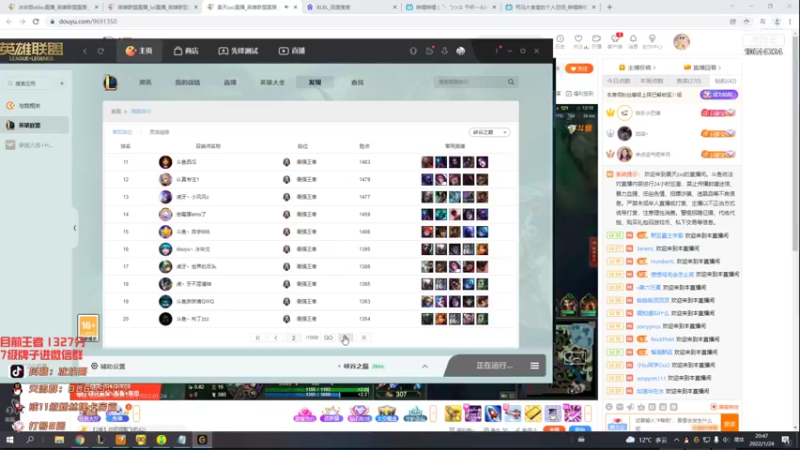The image size is (800, 450).
Task: Open Chrome from the Windows taskbar
Action: (x=80, y=440)
